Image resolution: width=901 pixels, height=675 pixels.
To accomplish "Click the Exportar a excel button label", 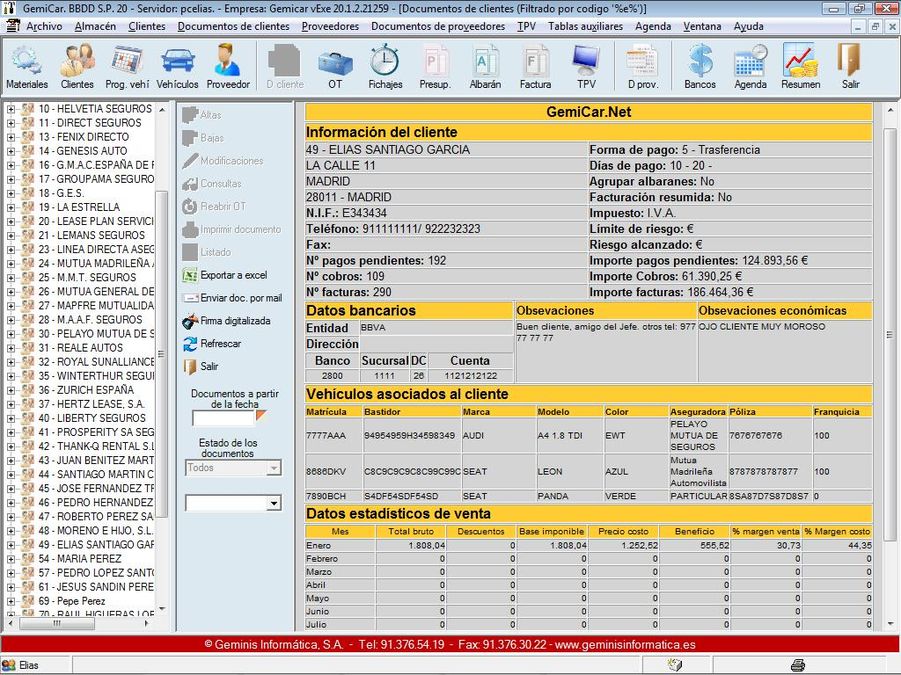I will point(234,275).
